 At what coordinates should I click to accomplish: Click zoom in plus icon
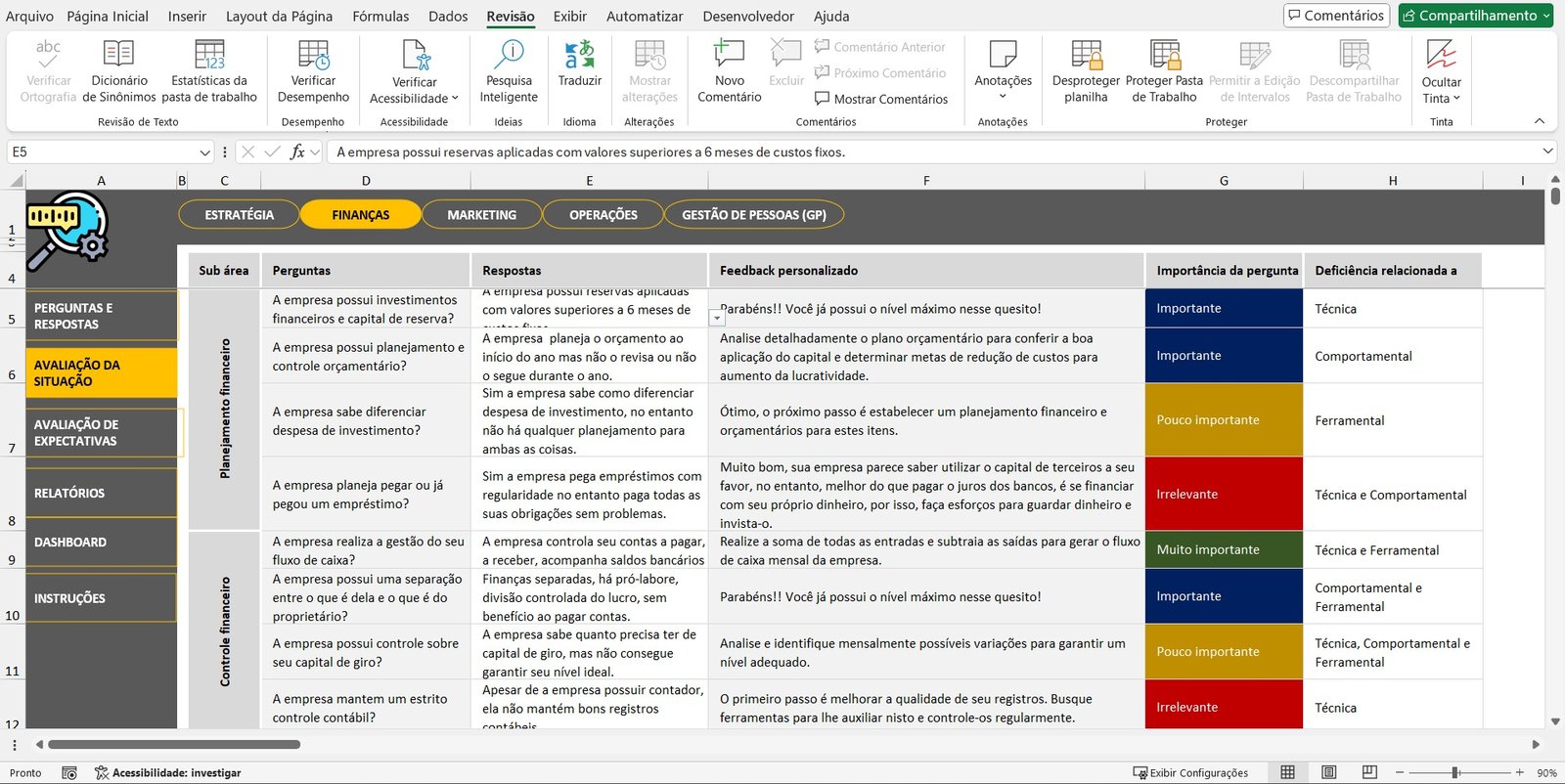(x=1520, y=772)
